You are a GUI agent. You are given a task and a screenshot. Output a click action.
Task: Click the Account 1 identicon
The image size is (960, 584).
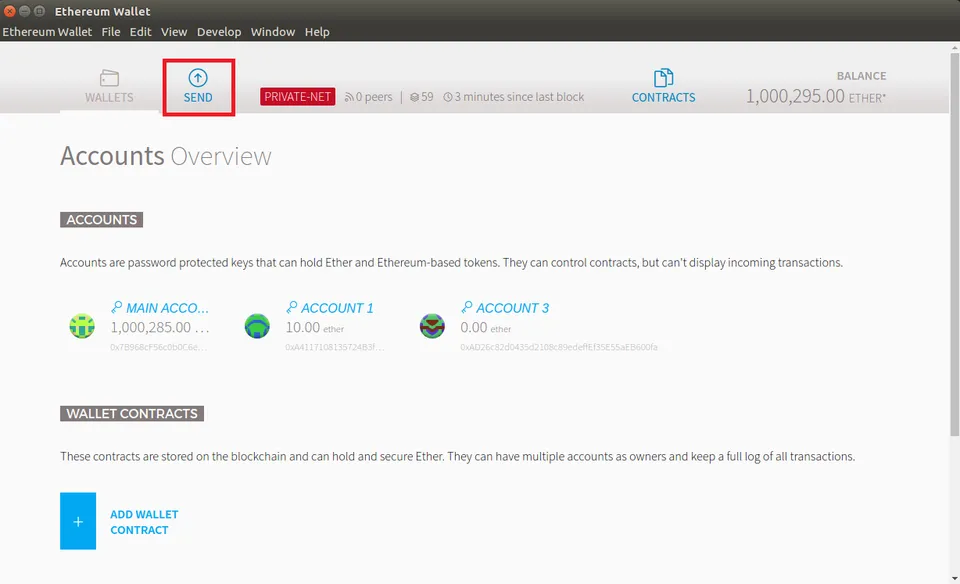point(257,326)
